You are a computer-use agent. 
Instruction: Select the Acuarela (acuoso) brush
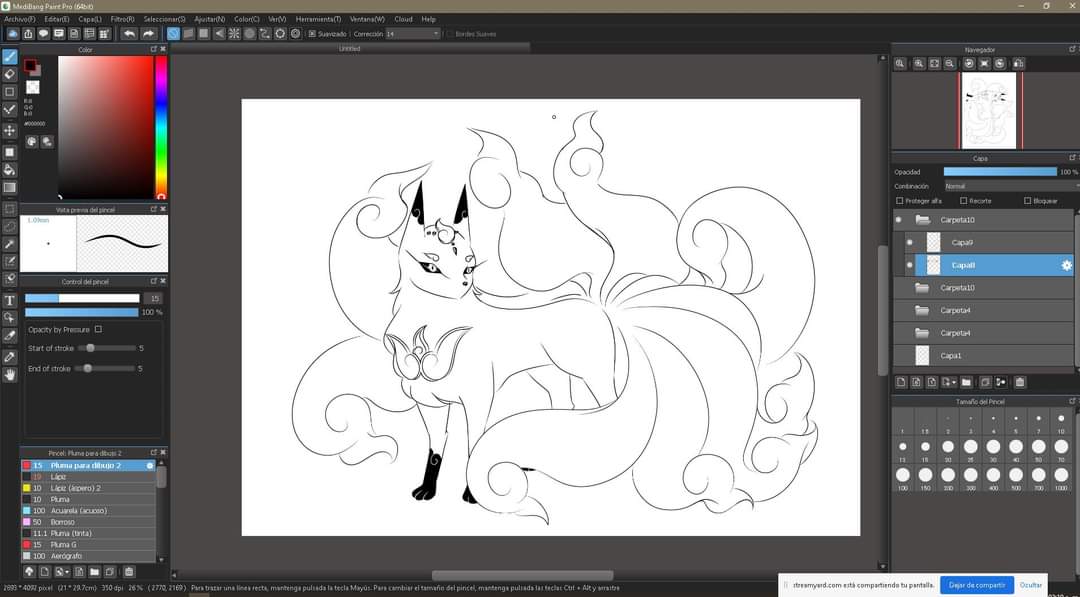click(89, 510)
